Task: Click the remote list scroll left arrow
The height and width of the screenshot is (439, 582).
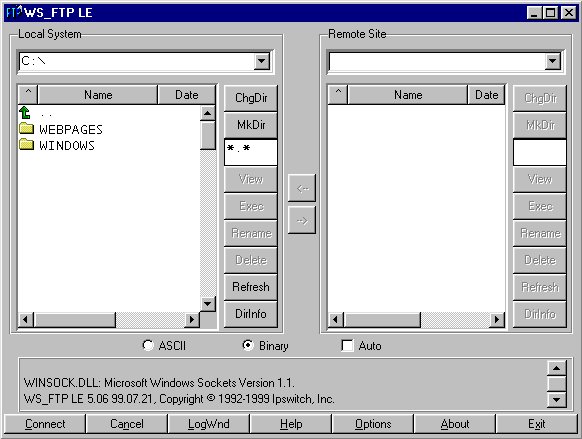Action: coord(336,319)
